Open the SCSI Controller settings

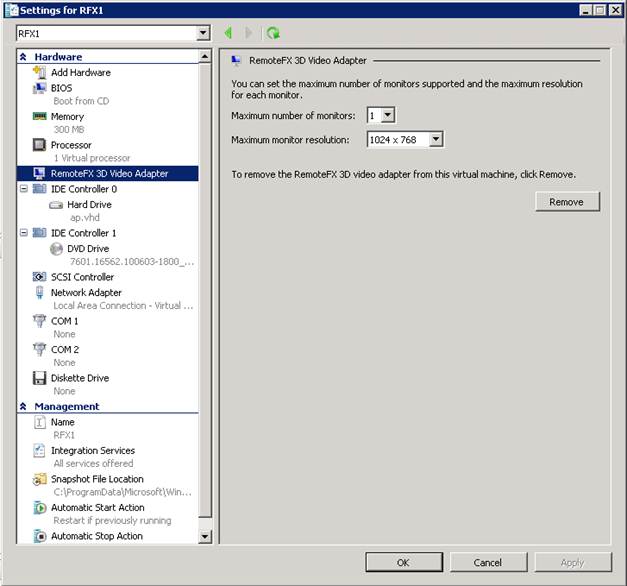[x=82, y=277]
